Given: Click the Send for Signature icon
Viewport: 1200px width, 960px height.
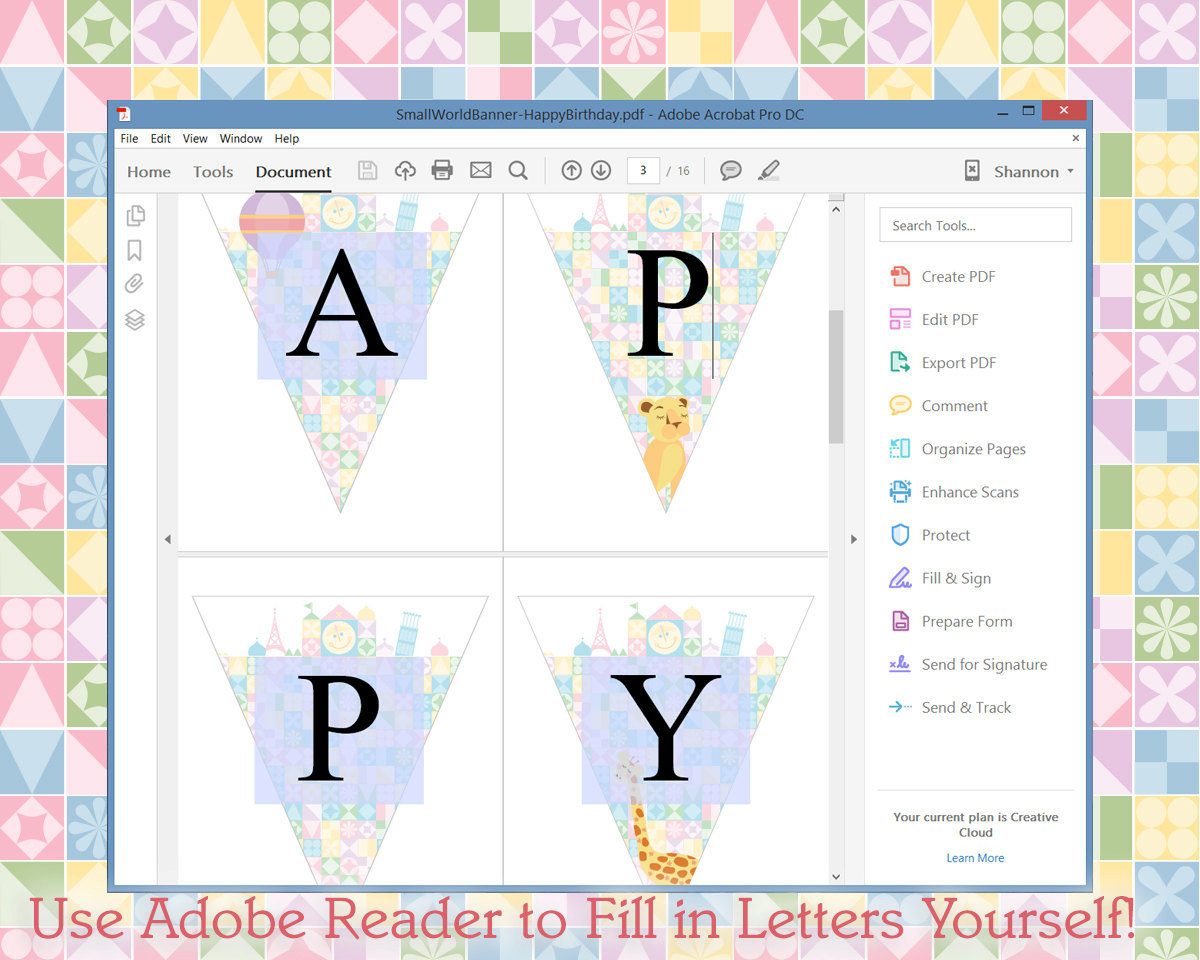Looking at the screenshot, I should pos(900,663).
